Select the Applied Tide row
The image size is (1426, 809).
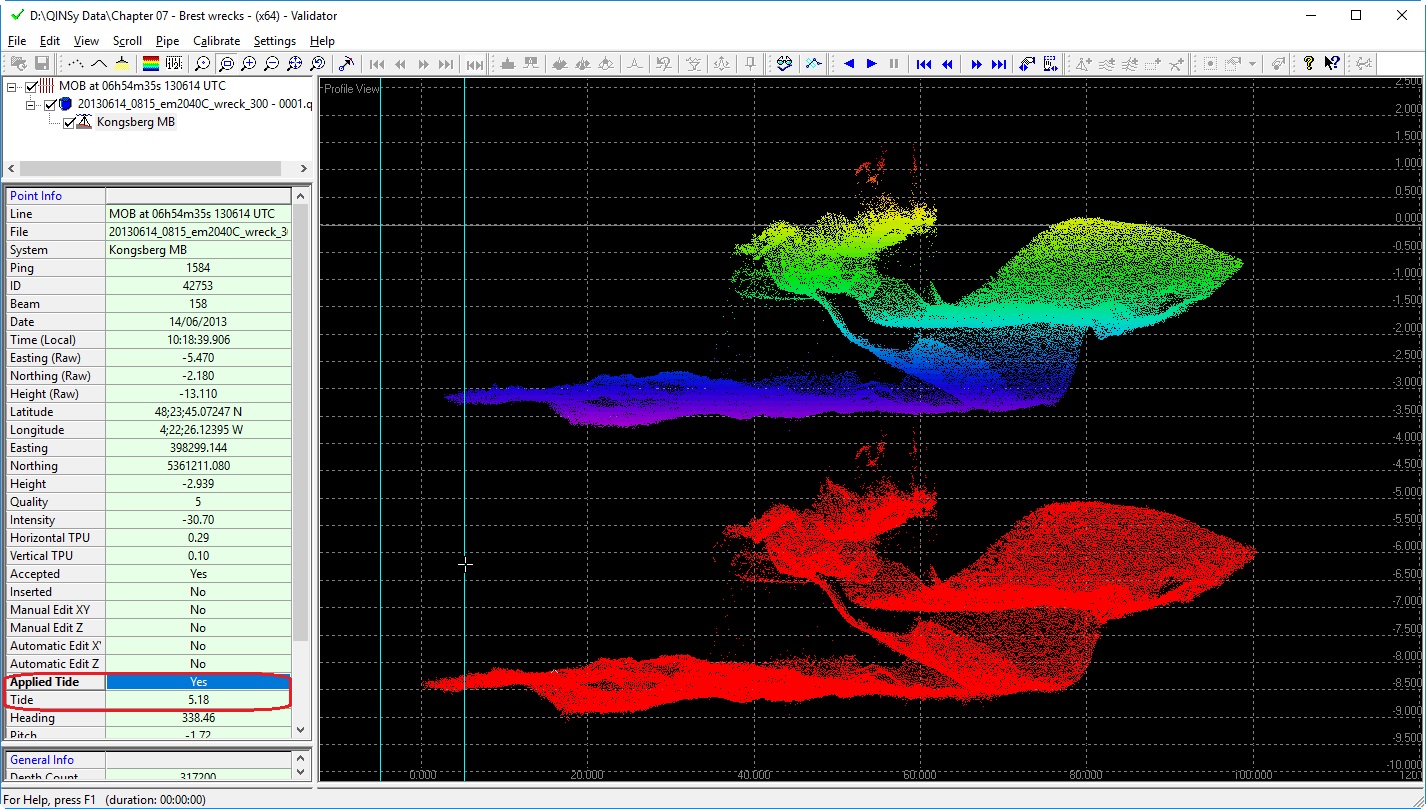click(x=55, y=682)
